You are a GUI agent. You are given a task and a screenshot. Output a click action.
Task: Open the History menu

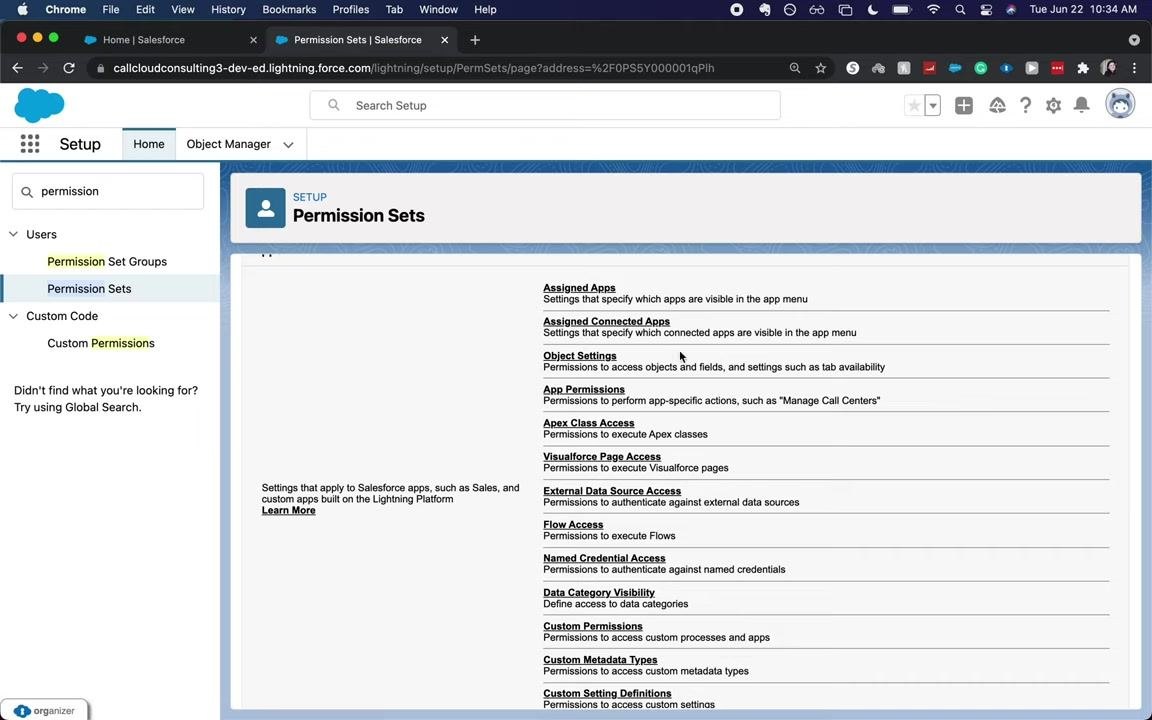228,10
